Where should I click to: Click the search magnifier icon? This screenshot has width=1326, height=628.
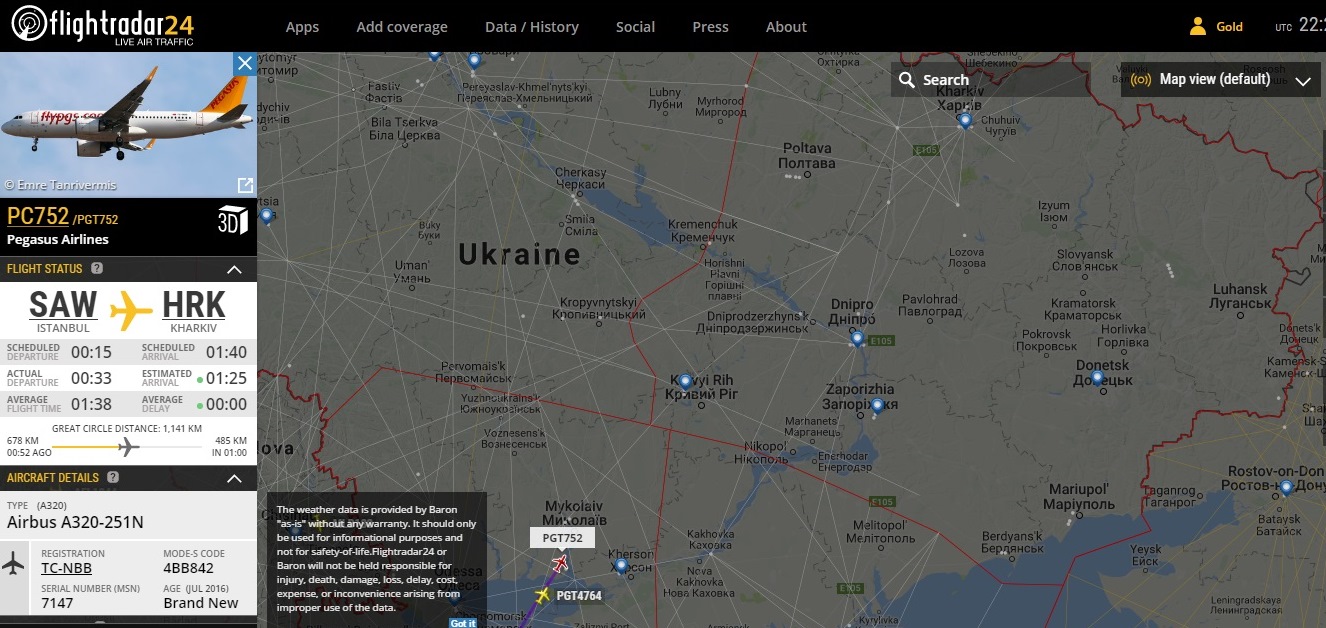pyautogui.click(x=907, y=80)
